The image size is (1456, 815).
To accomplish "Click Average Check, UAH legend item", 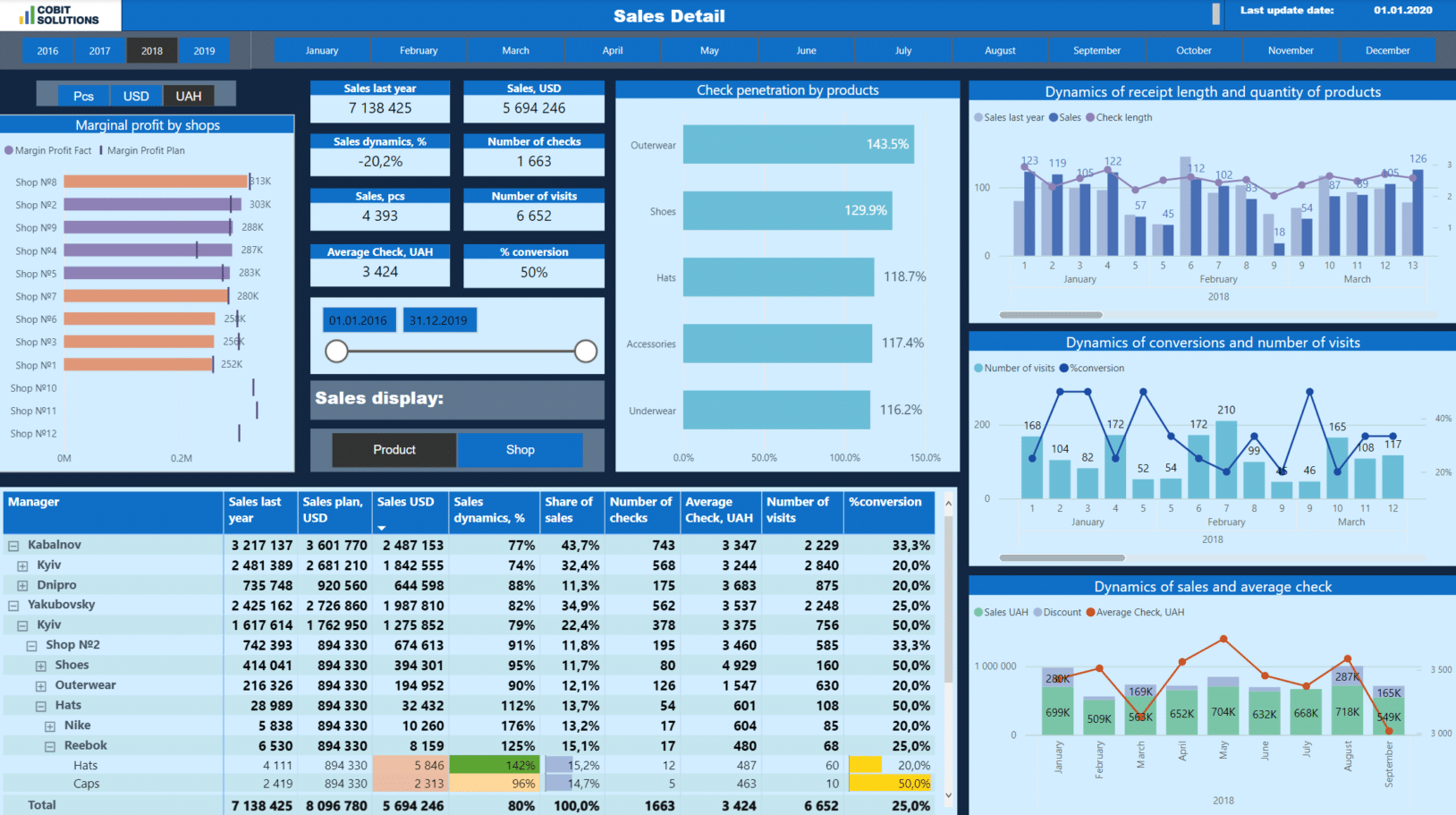I will click(x=1135, y=612).
